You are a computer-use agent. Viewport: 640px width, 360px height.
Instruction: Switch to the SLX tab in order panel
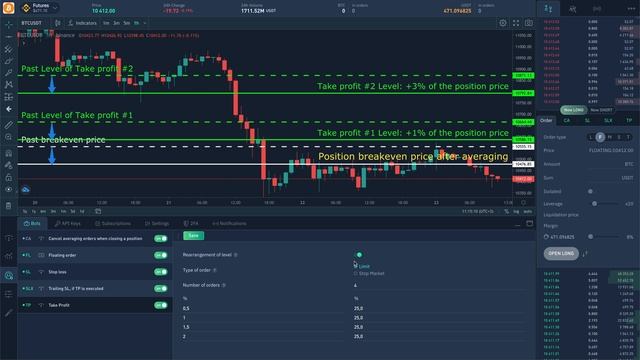point(608,120)
